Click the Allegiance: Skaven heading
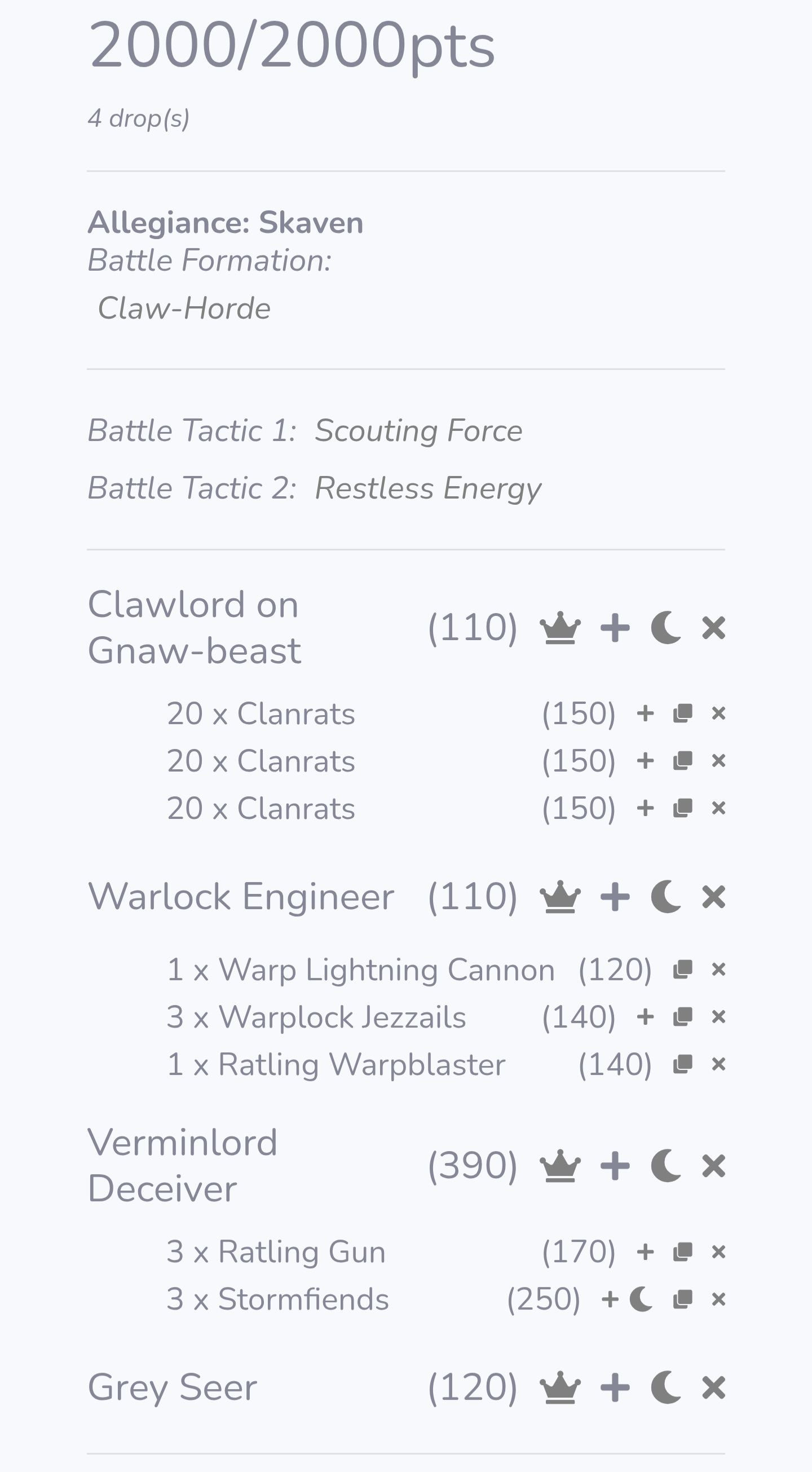This screenshot has height=1472, width=812. point(225,223)
